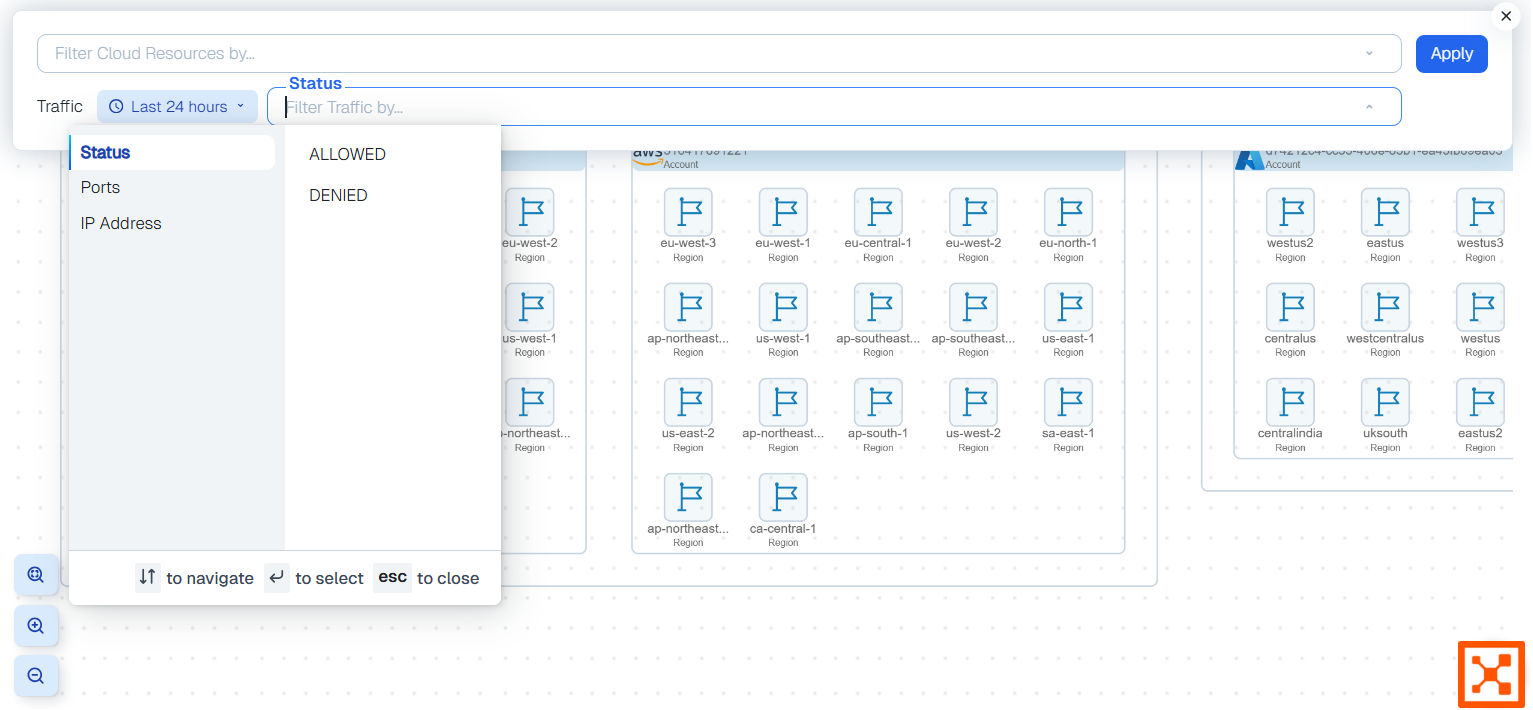Click the orange network logo icon

click(x=1491, y=675)
